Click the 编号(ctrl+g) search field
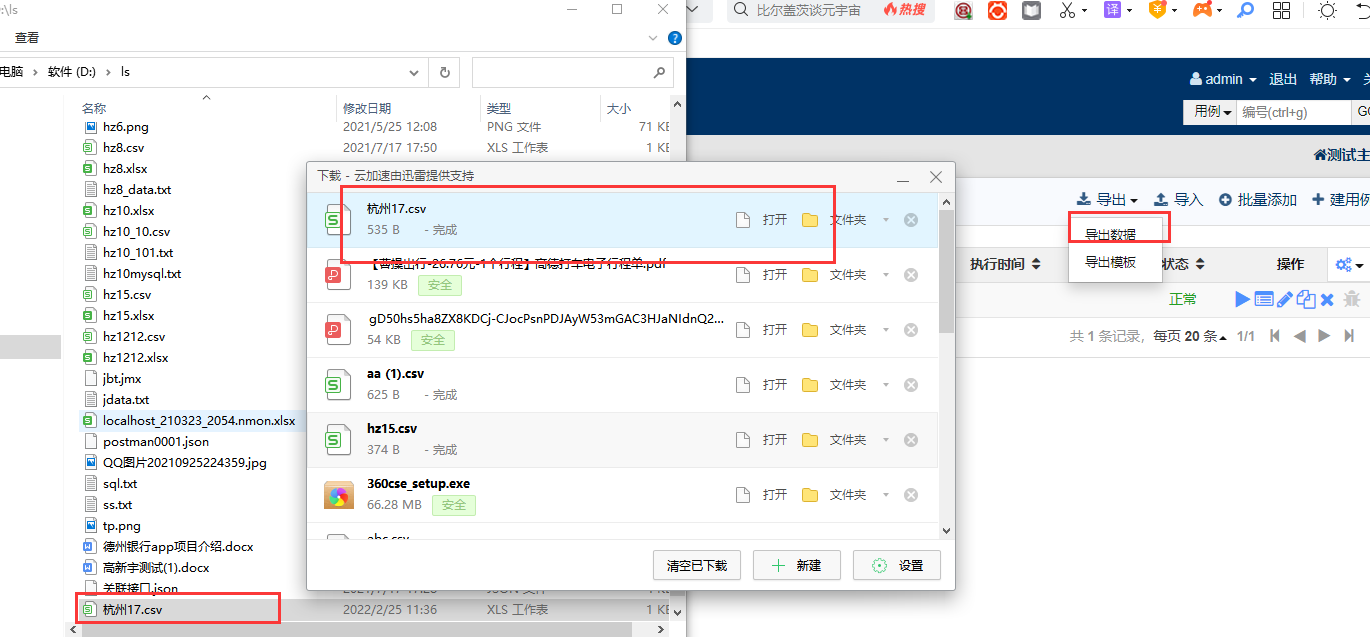The height and width of the screenshot is (637, 1370). pos(1294,112)
